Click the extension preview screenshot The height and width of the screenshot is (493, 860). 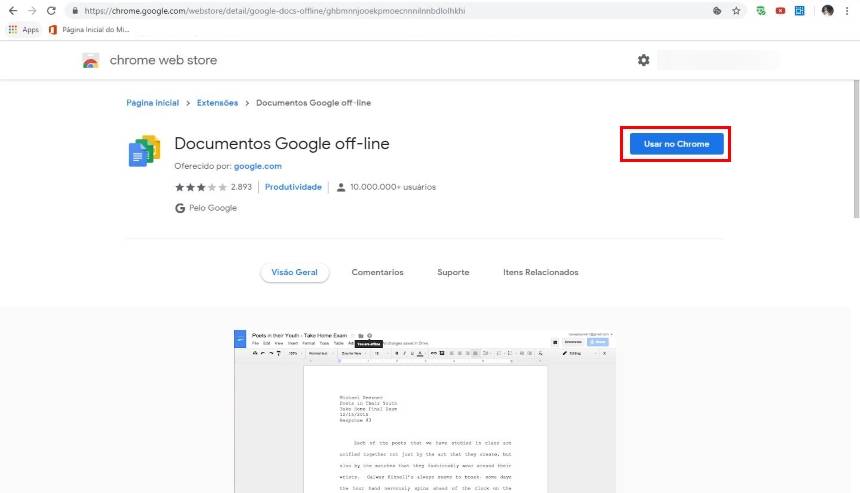tap(425, 411)
